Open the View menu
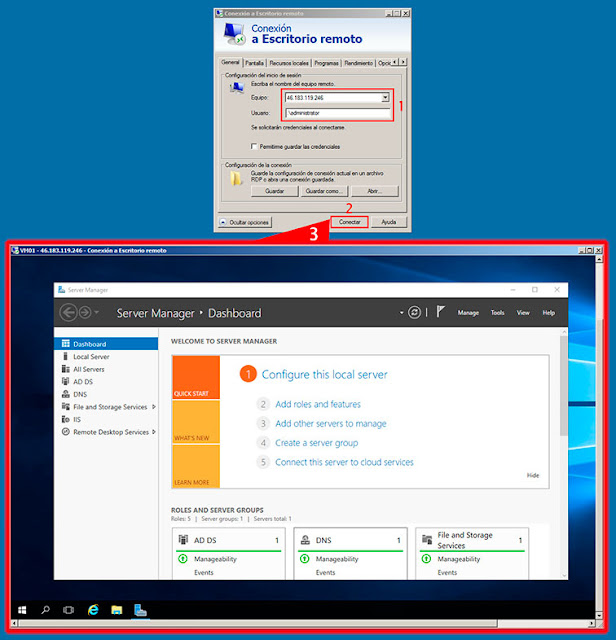616x640 pixels. pyautogui.click(x=523, y=313)
